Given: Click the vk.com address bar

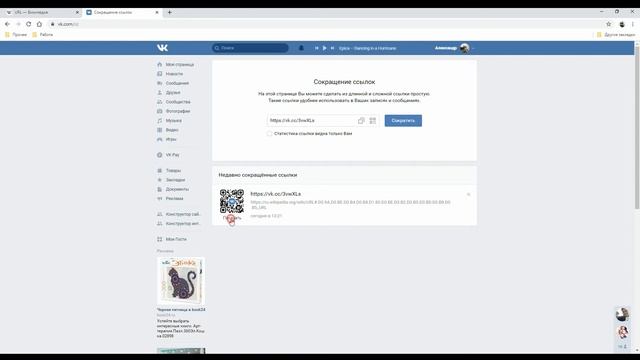Looking at the screenshot, I should (327, 24).
